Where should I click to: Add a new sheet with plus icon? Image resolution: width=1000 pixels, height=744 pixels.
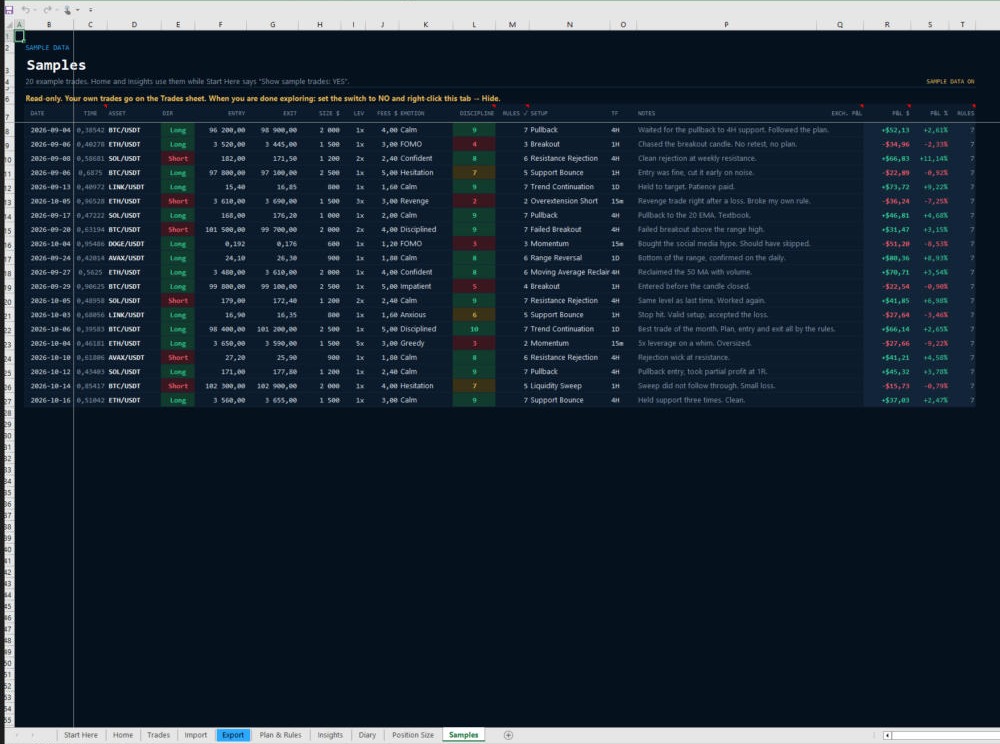point(508,735)
